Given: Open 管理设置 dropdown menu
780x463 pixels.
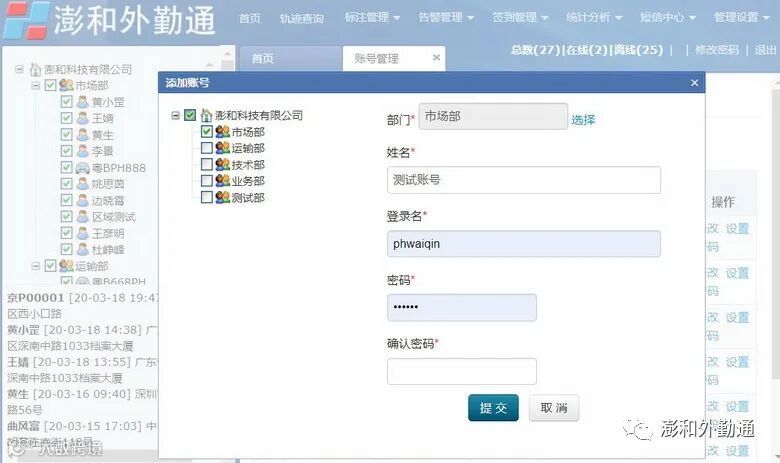Looking at the screenshot, I should point(741,17).
